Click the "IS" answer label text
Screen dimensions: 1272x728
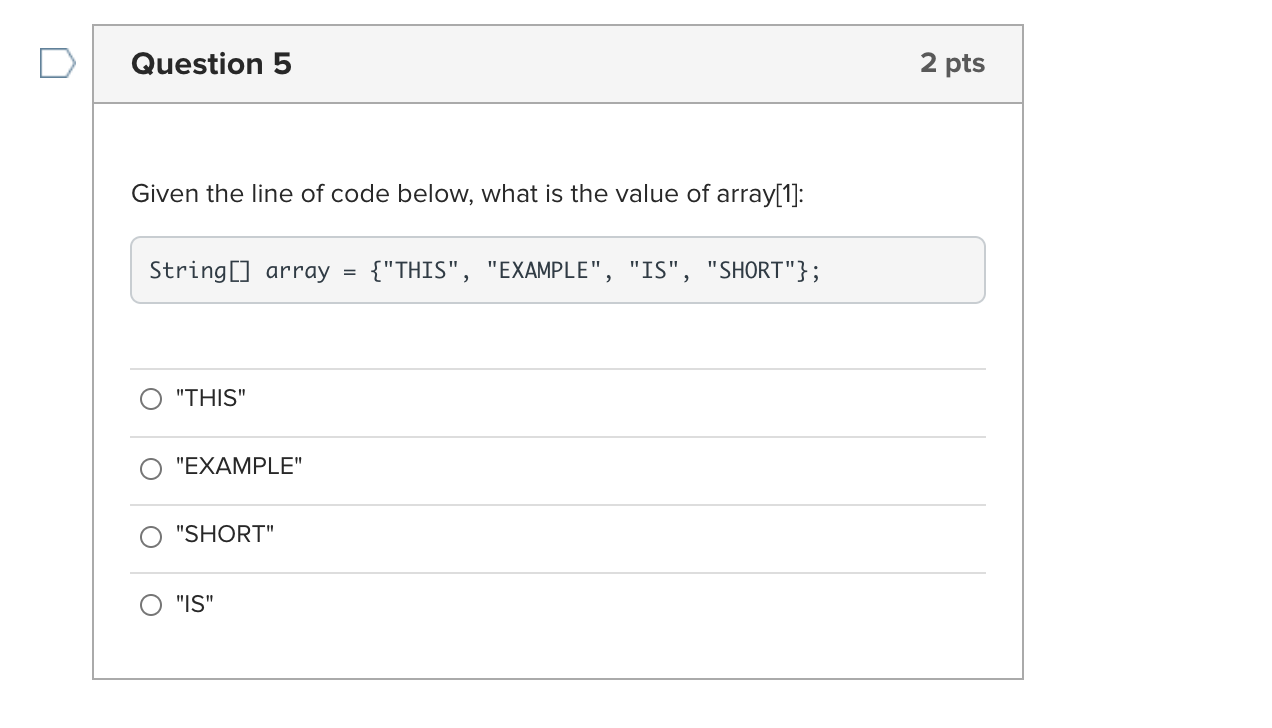(194, 604)
